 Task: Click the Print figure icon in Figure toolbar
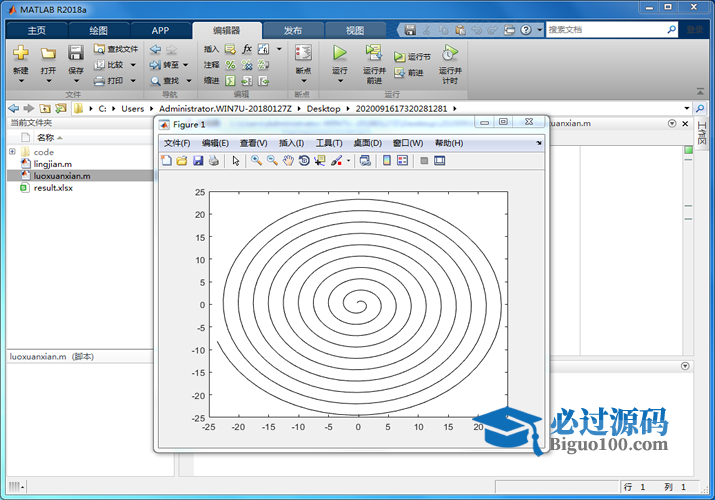pyautogui.click(x=214, y=160)
